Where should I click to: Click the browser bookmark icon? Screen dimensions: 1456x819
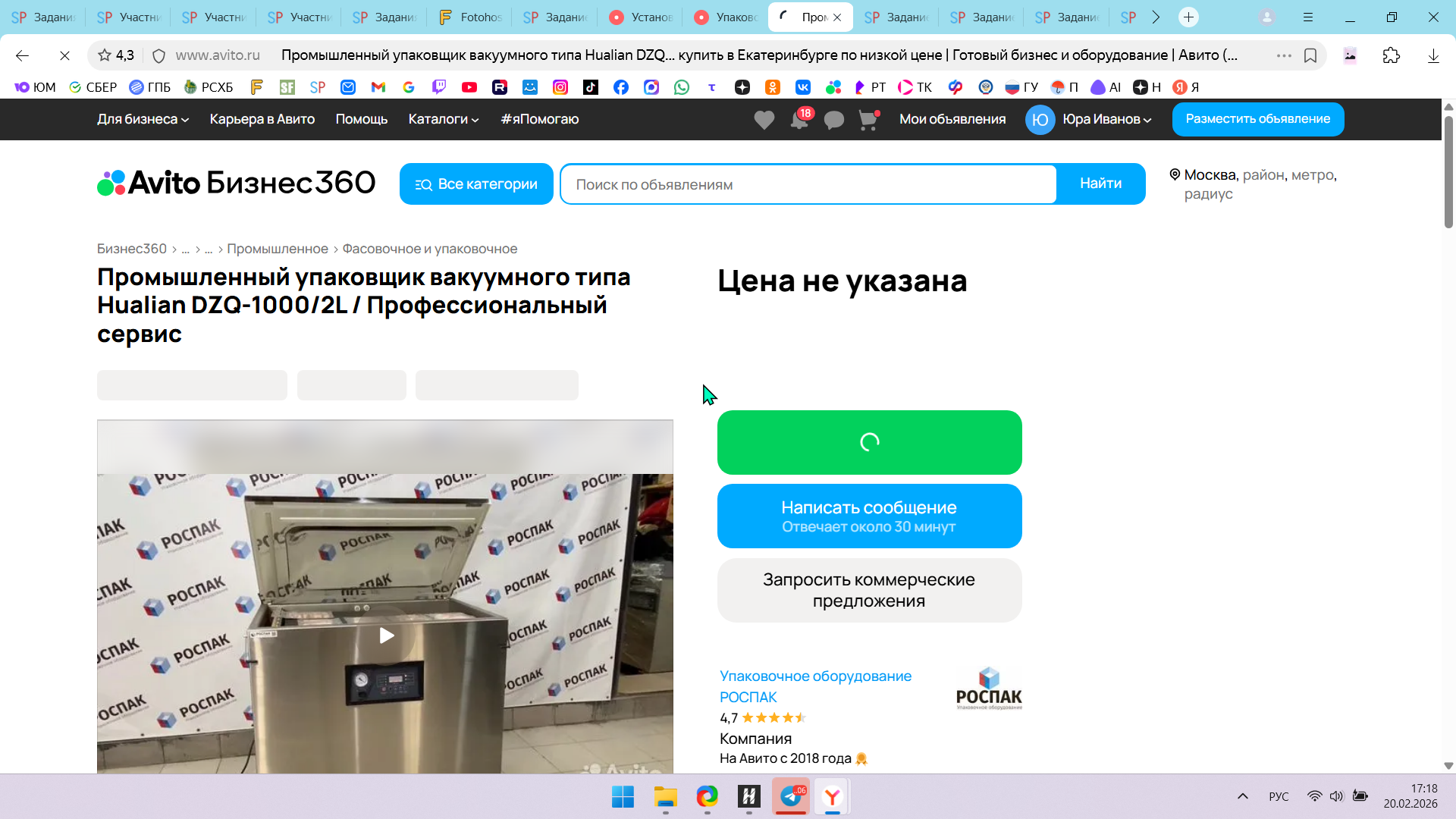point(1310,55)
